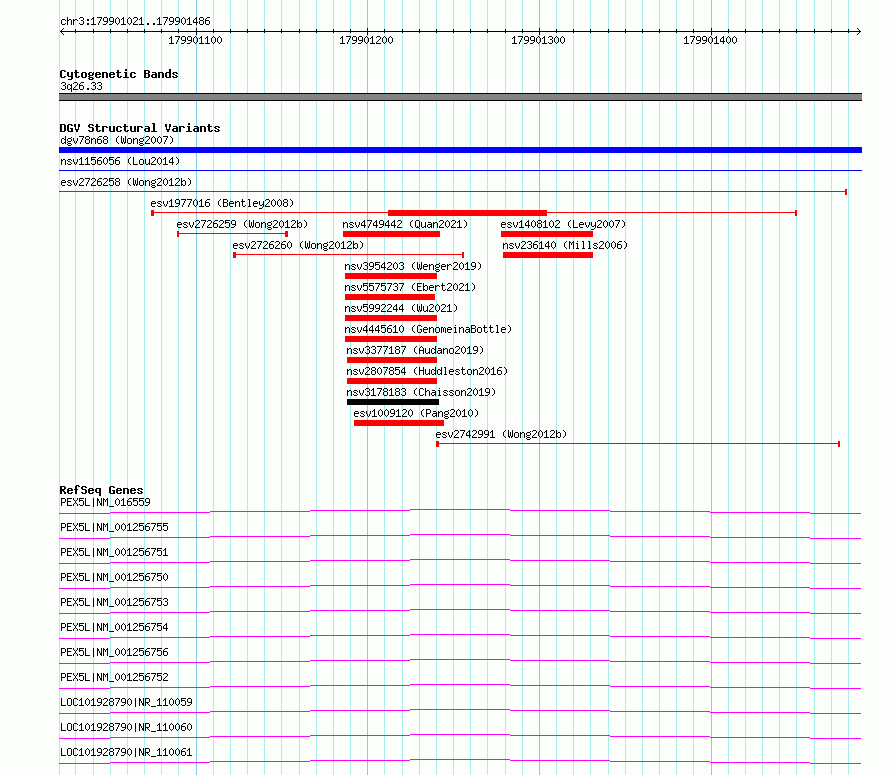Open the LOC101928790|NR_110059 transcript label
This screenshot has width=890, height=775.
click(126, 702)
